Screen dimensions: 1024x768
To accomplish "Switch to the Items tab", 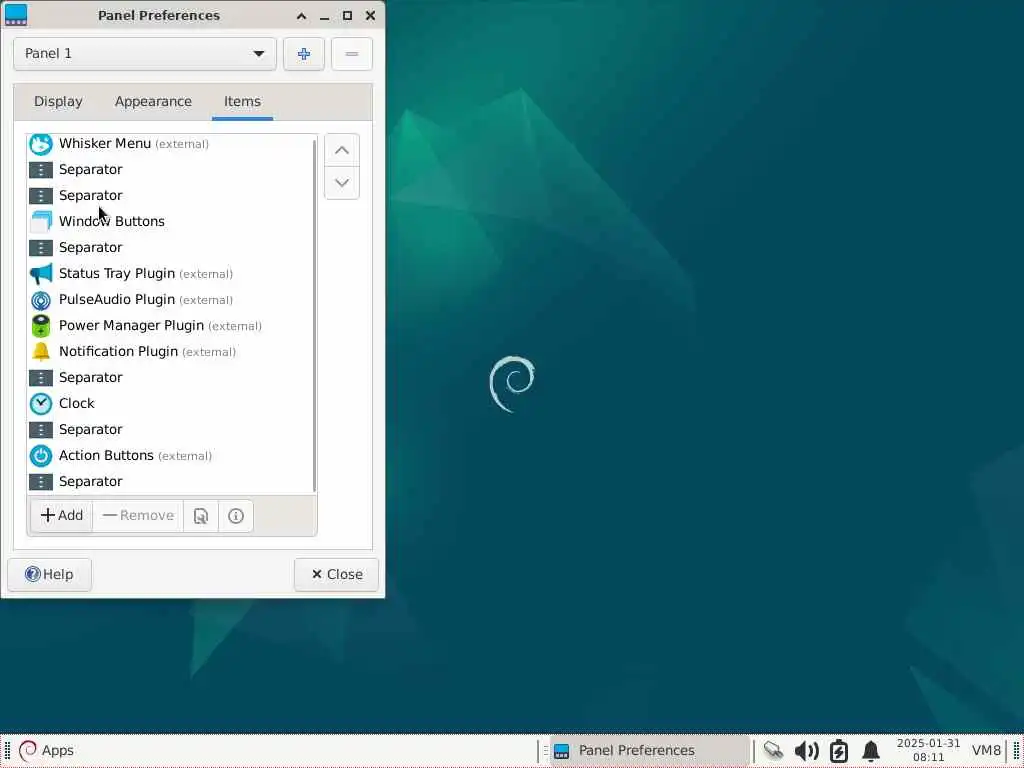I will [242, 101].
